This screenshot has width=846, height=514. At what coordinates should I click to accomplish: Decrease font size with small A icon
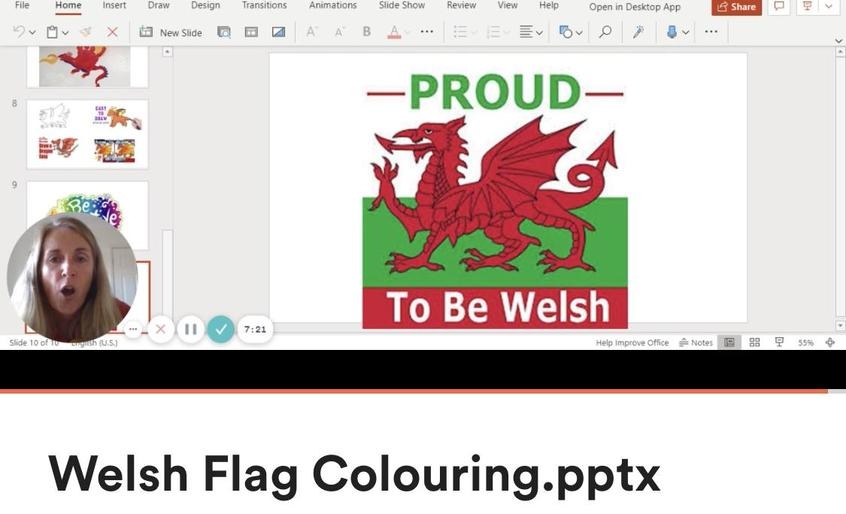pos(339,32)
